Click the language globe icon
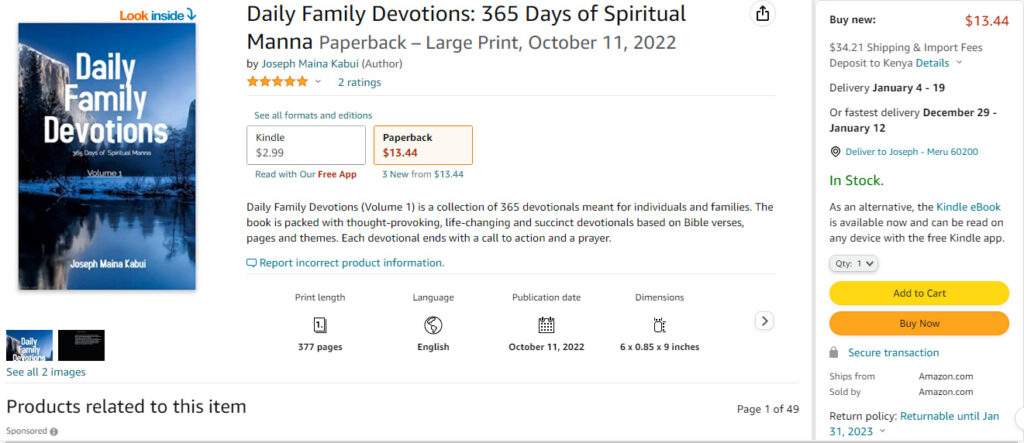 tap(433, 324)
